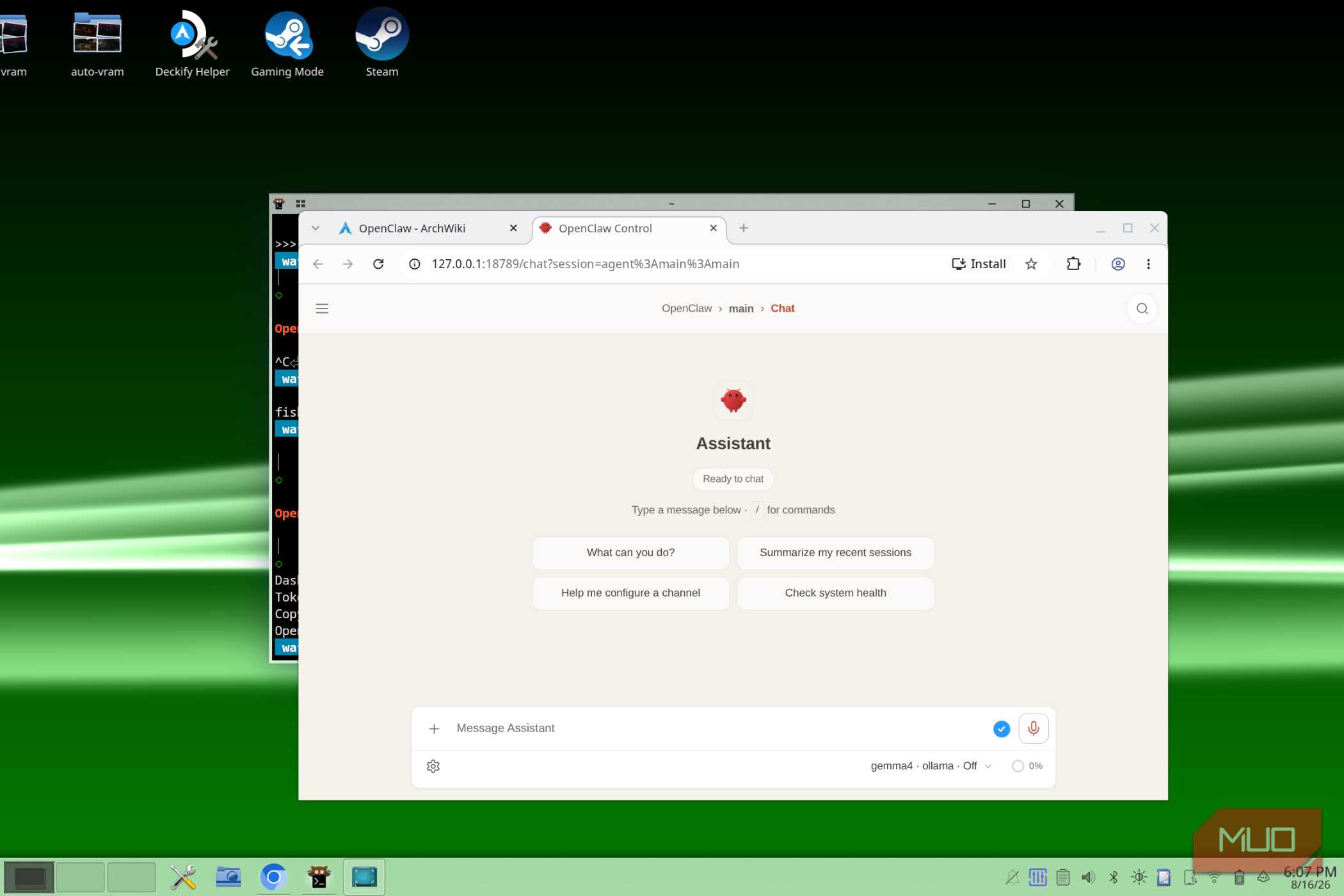This screenshot has width=1344, height=896.
Task: Open Chromium from the taskbar
Action: click(x=273, y=877)
